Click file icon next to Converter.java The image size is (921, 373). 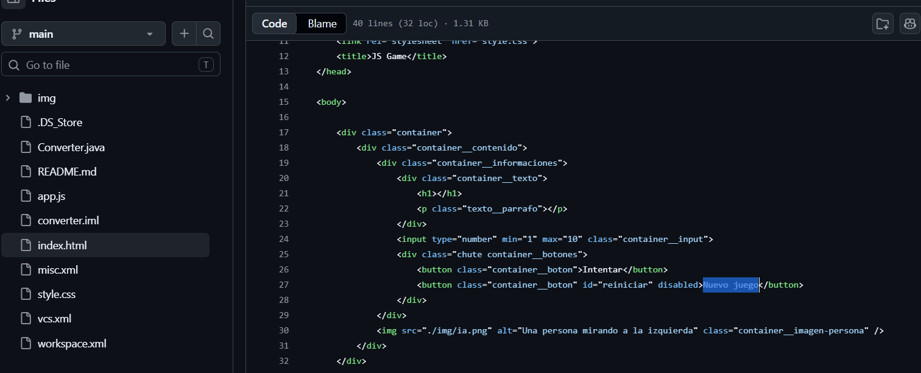25,147
